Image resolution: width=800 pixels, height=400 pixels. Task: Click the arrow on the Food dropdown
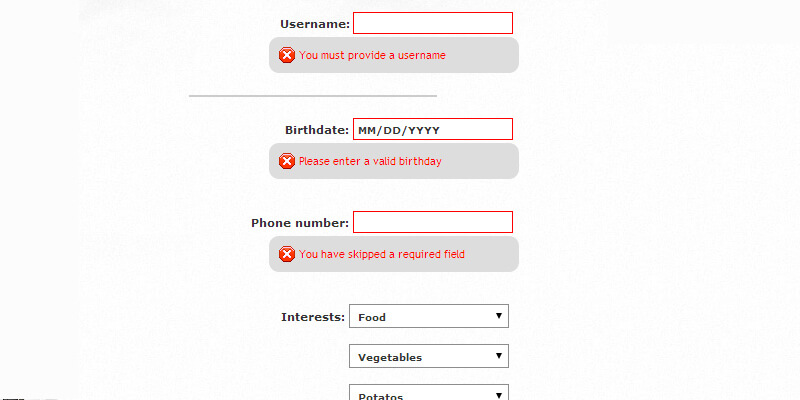499,317
